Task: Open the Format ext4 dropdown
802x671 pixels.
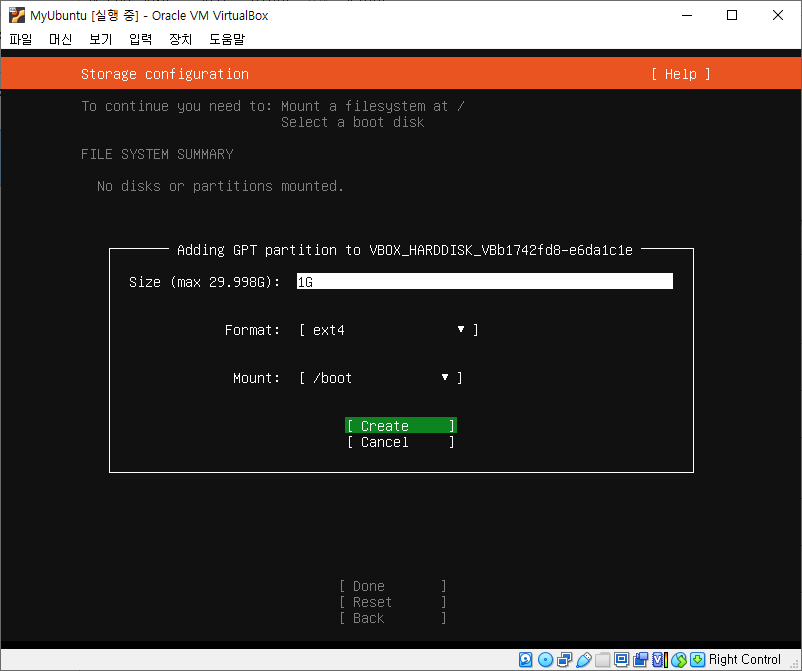Action: (x=389, y=330)
